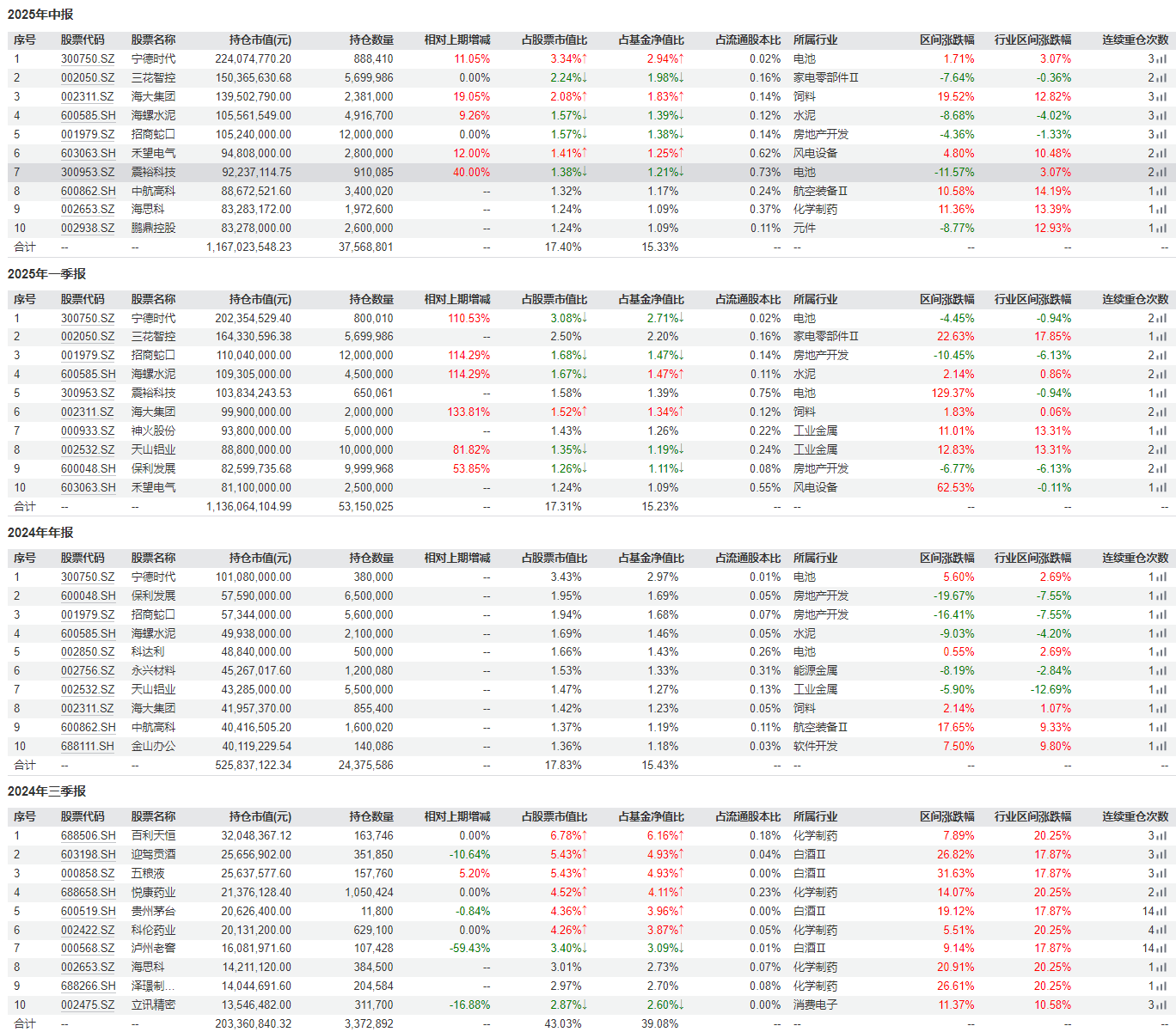
Task: Open stock code 688111.SH link
Action: 88,747
